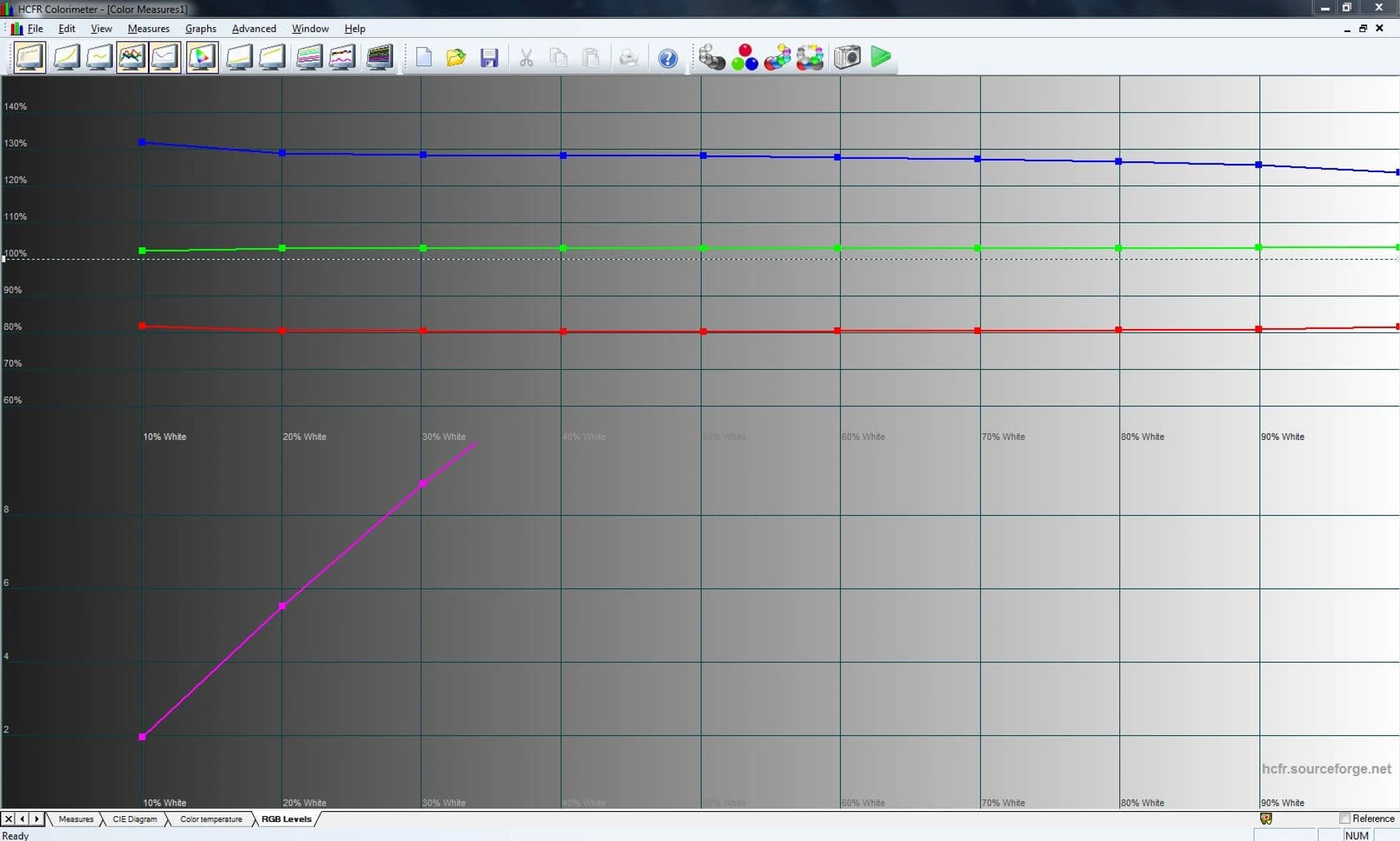
Task: Click the status bar indicator icon beside Reference
Action: (1266, 818)
